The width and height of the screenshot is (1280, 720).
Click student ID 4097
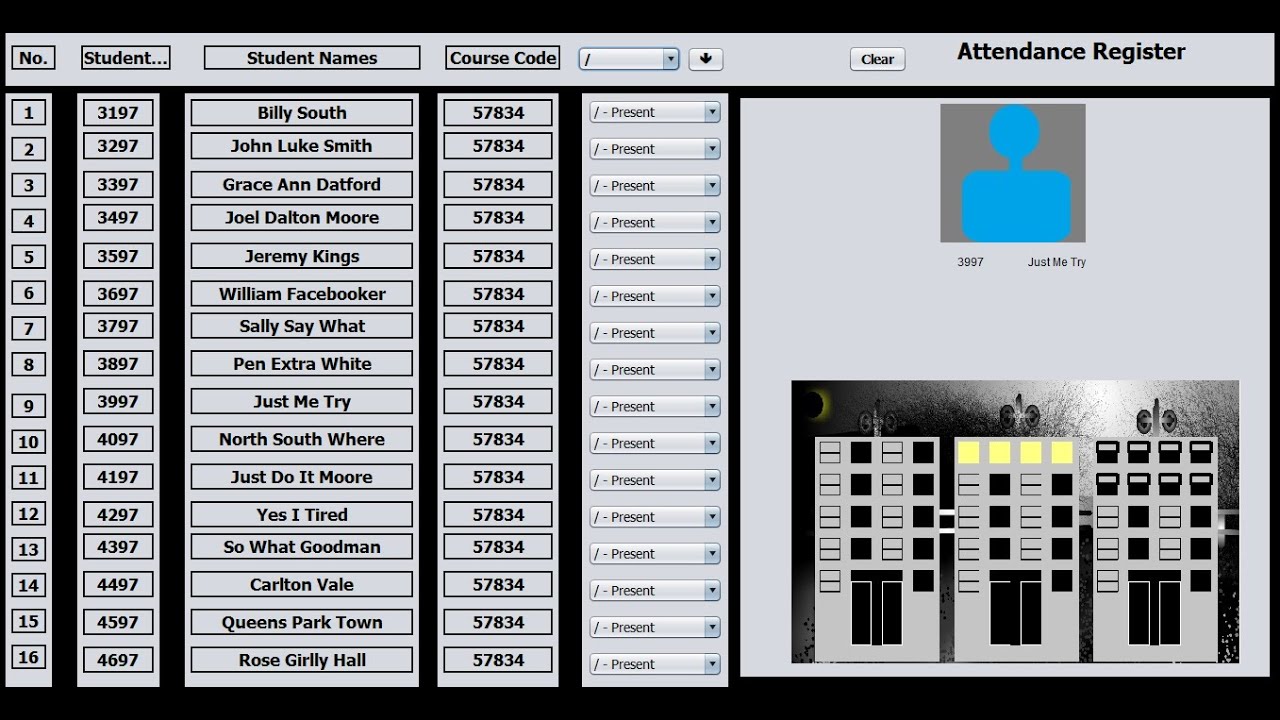pyautogui.click(x=117, y=439)
